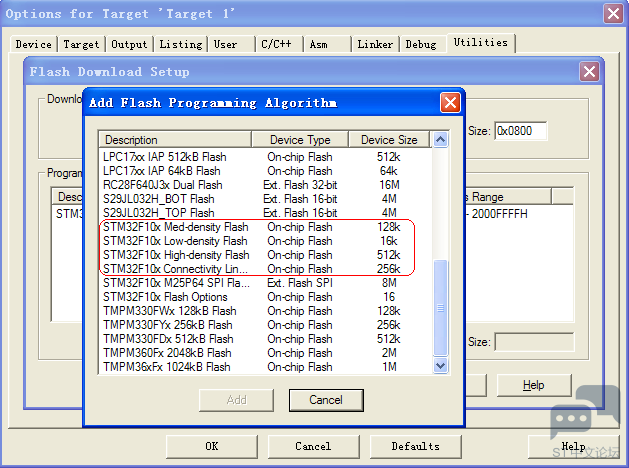Select RC28F640J3x Dual Flash entry
Viewport: 629px width, 468px height.
[265, 185]
